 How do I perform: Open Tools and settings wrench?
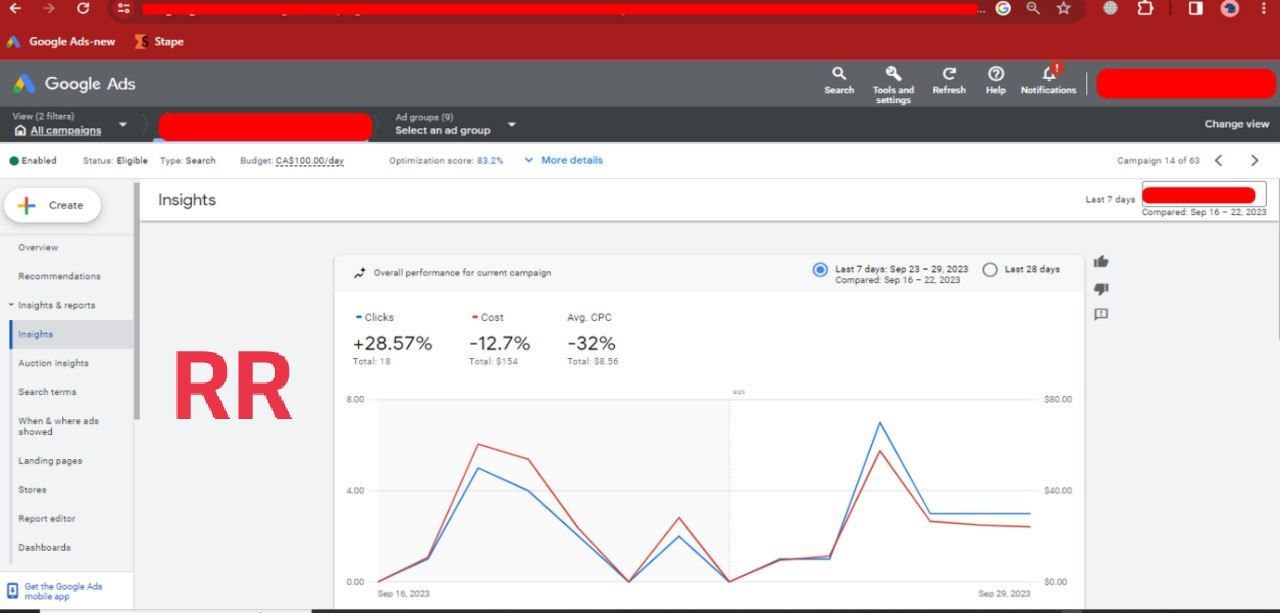893,74
